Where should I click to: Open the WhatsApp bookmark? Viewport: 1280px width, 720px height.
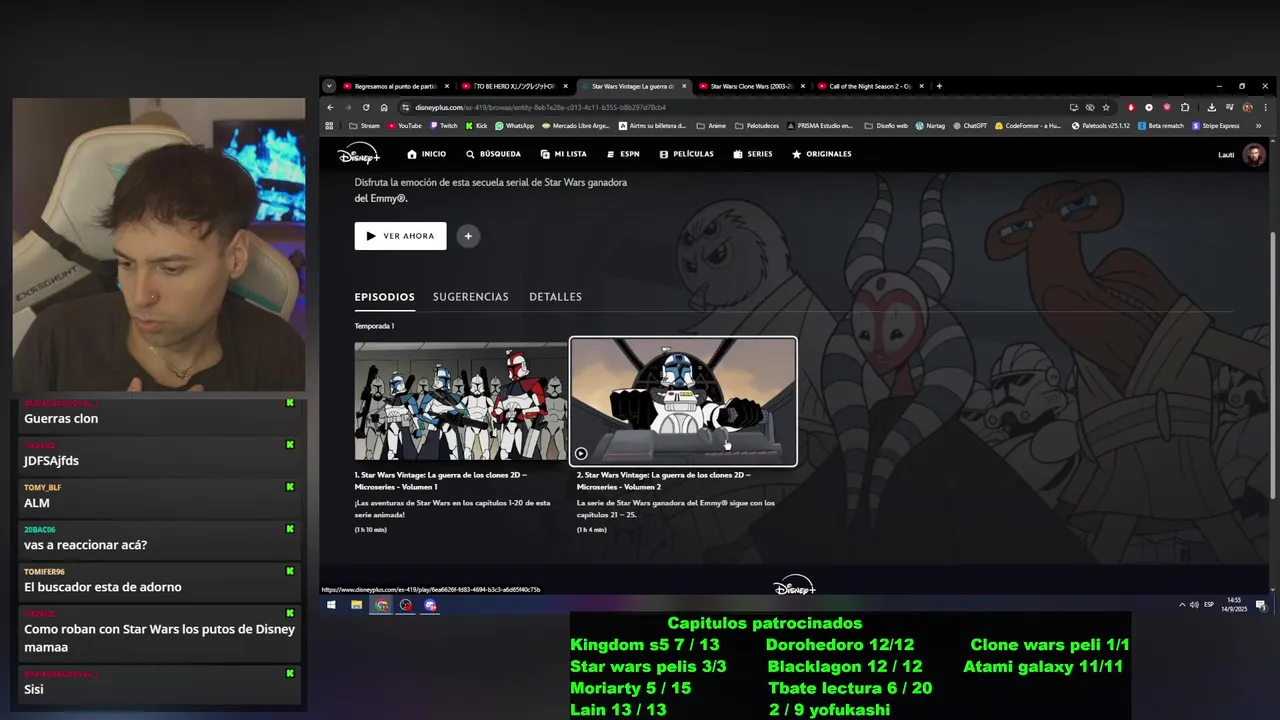pyautogui.click(x=515, y=126)
